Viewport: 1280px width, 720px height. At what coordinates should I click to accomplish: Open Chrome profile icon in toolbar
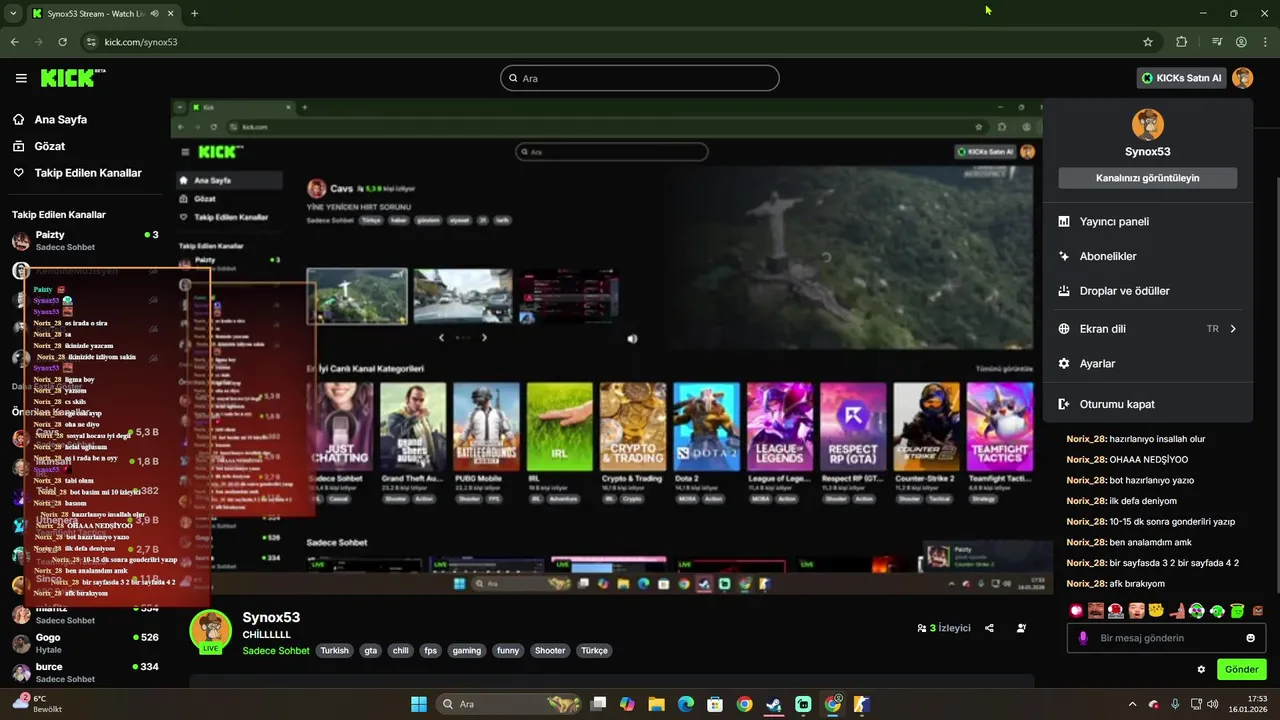(1241, 42)
